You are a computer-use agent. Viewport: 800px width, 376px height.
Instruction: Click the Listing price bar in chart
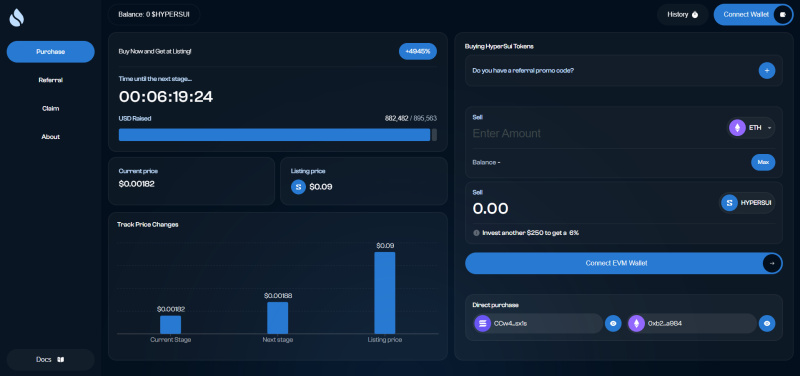pyautogui.click(x=385, y=293)
